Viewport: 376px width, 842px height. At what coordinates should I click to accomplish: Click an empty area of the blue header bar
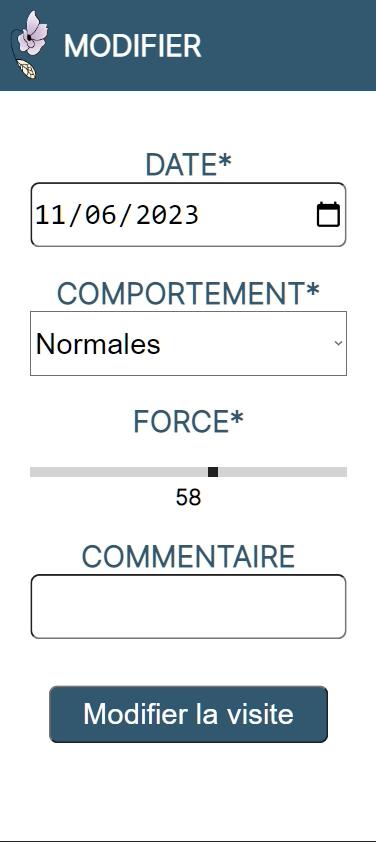[x=290, y=45]
